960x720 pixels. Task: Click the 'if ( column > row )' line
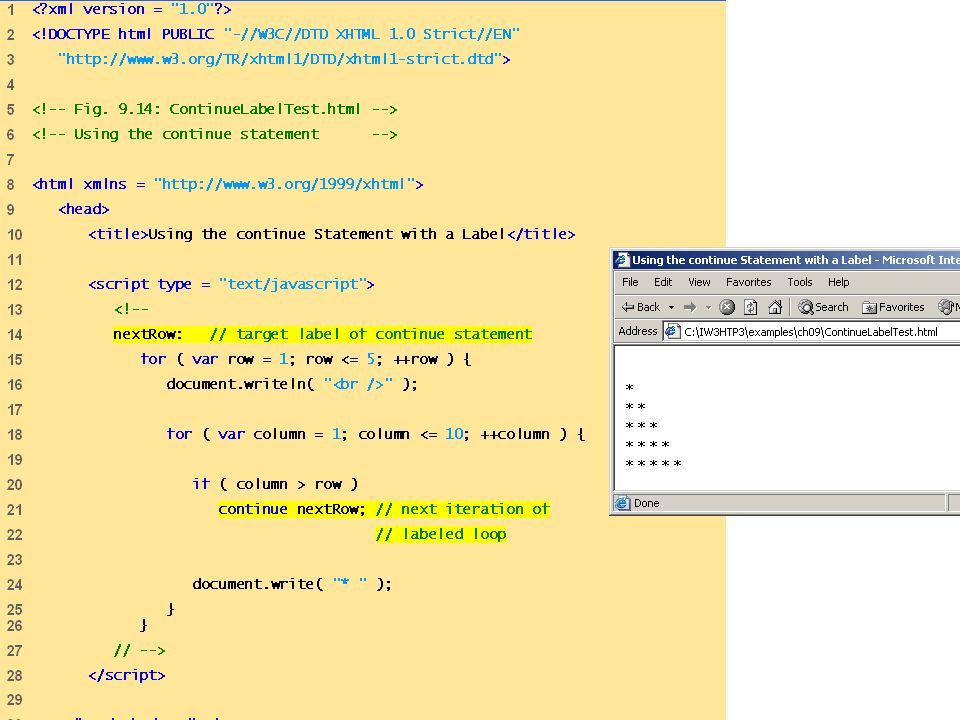click(x=276, y=484)
